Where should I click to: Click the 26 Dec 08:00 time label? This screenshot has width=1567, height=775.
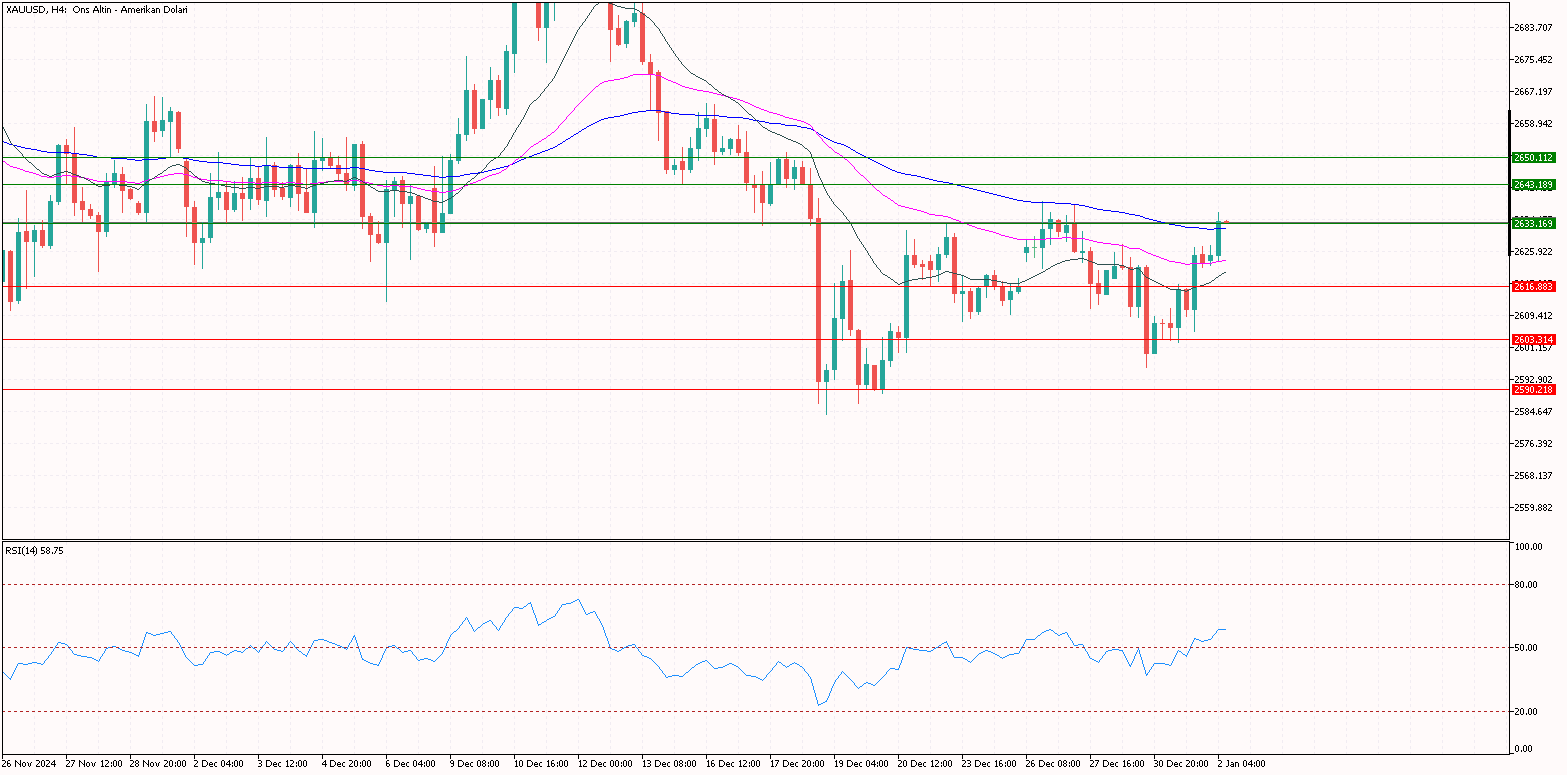click(1051, 765)
